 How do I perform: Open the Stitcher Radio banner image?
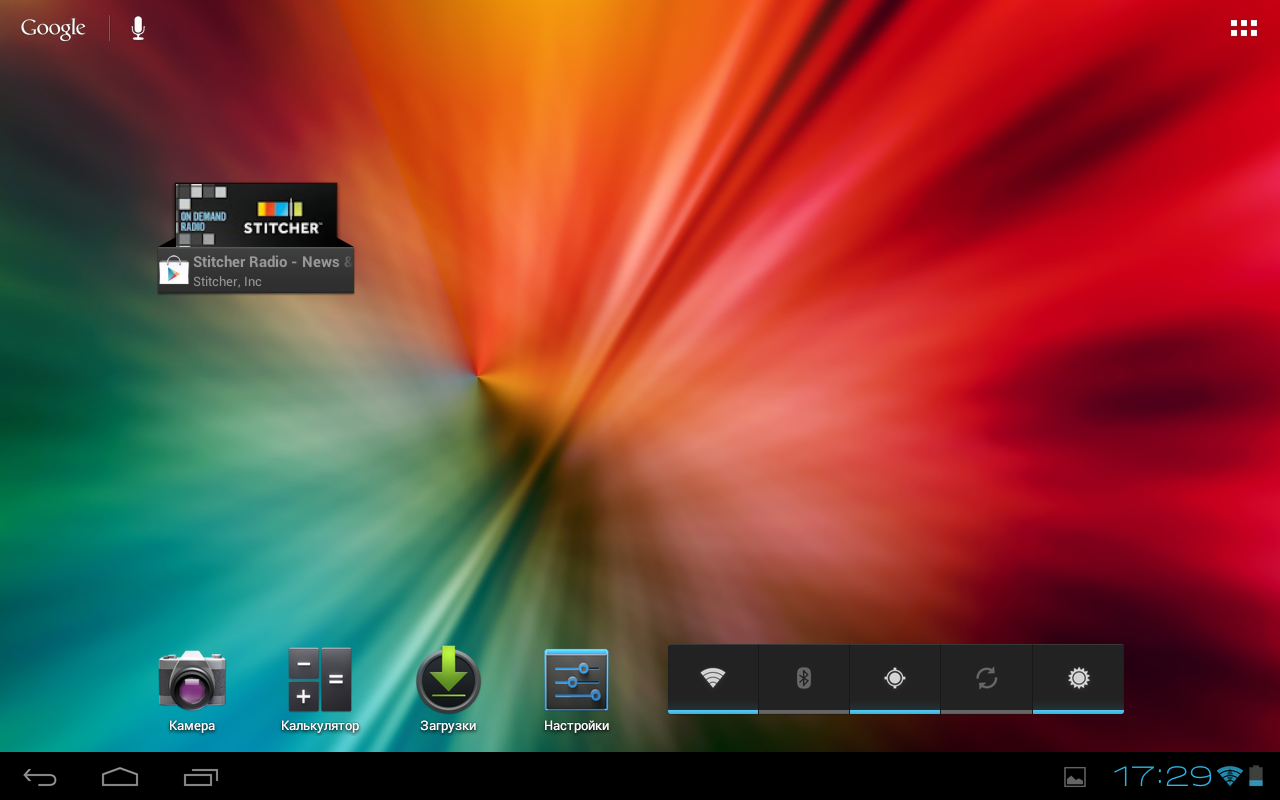[x=256, y=214]
